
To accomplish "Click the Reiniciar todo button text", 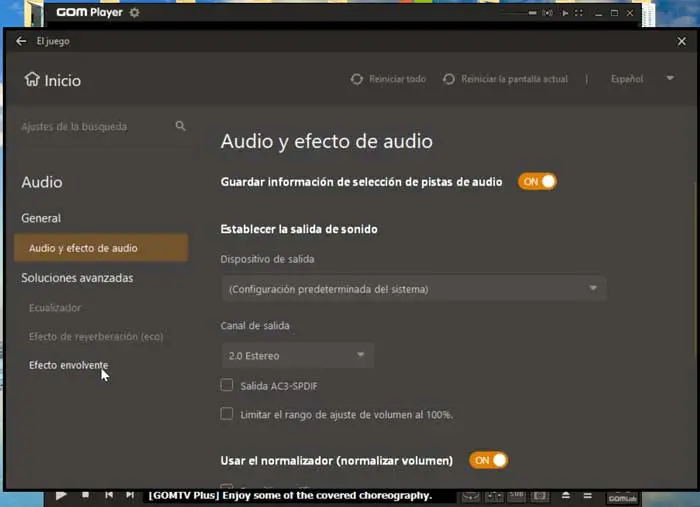I will pyautogui.click(x=397, y=79).
